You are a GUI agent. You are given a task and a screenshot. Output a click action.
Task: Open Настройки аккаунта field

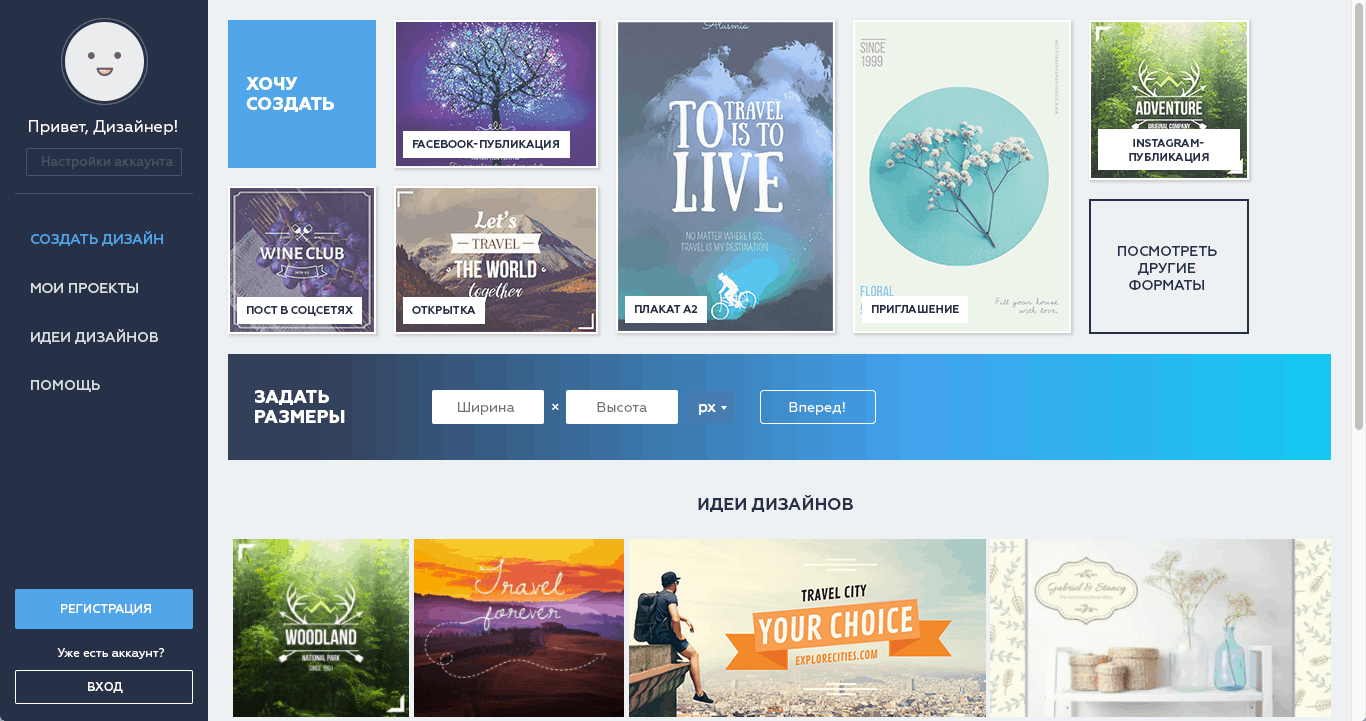104,161
